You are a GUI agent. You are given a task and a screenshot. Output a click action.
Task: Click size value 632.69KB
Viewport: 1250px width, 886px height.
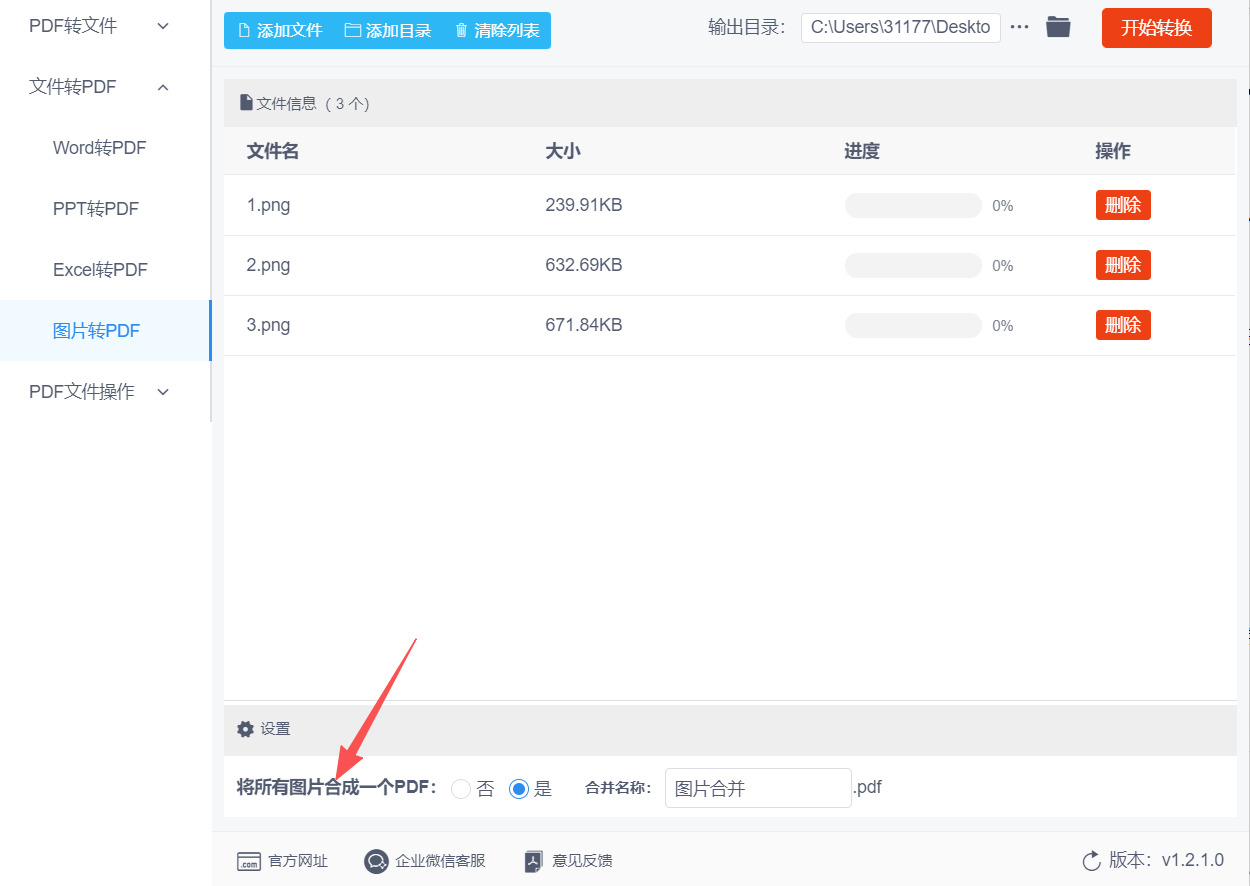[584, 266]
